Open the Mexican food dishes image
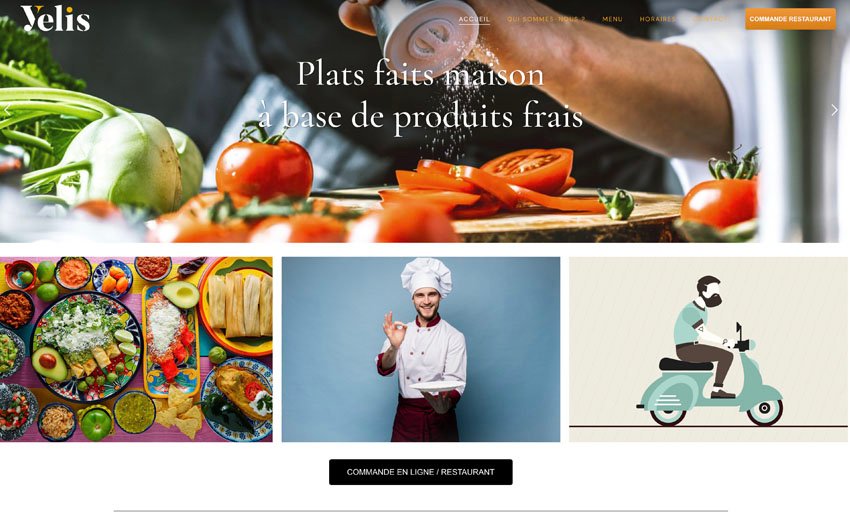Image resolution: width=850 pixels, height=517 pixels. 136,349
